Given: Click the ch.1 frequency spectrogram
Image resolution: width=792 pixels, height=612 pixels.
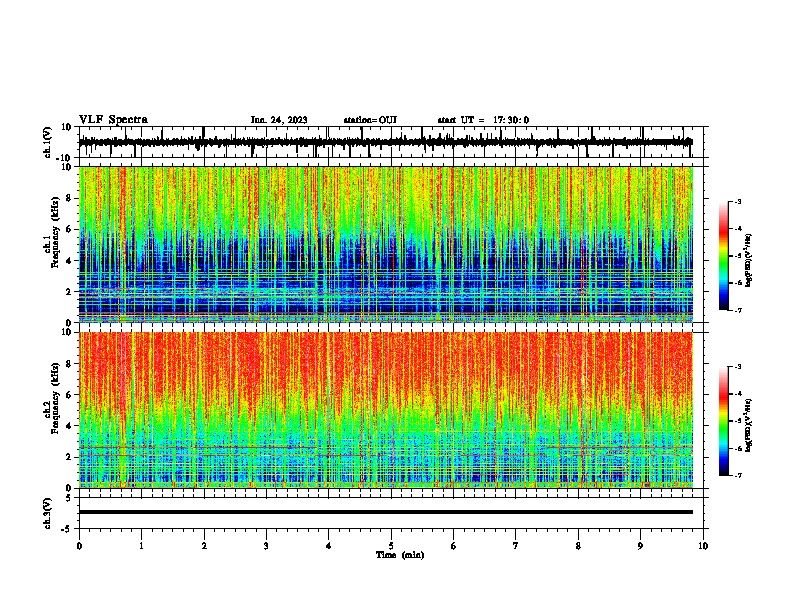Looking at the screenshot, I should click(386, 244).
